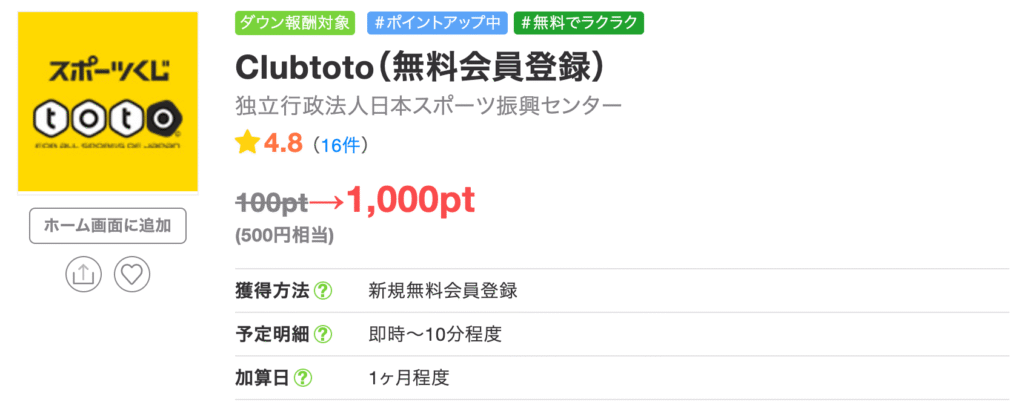Select the ダウン報酬対象 tag
This screenshot has height=414, width=1024.
[295, 23]
